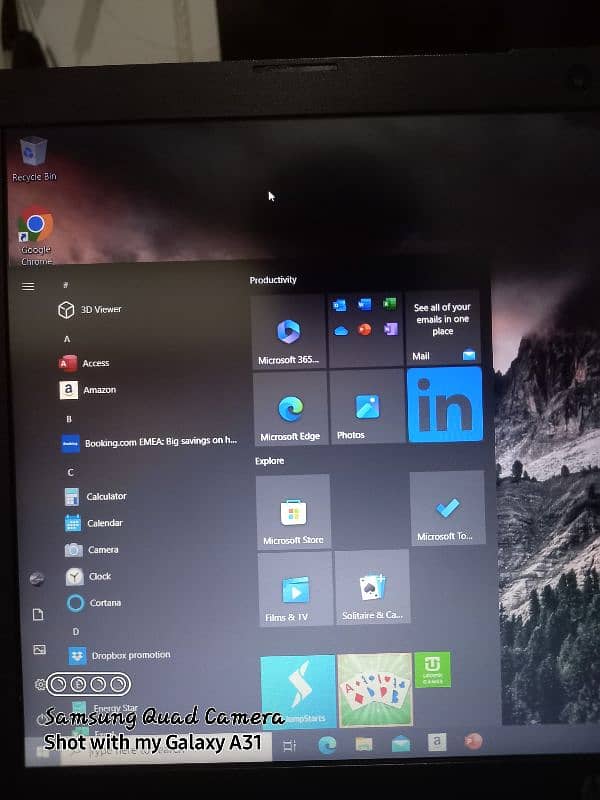Open 3D Viewer from the app list
This screenshot has height=800, width=600.
pos(90,309)
